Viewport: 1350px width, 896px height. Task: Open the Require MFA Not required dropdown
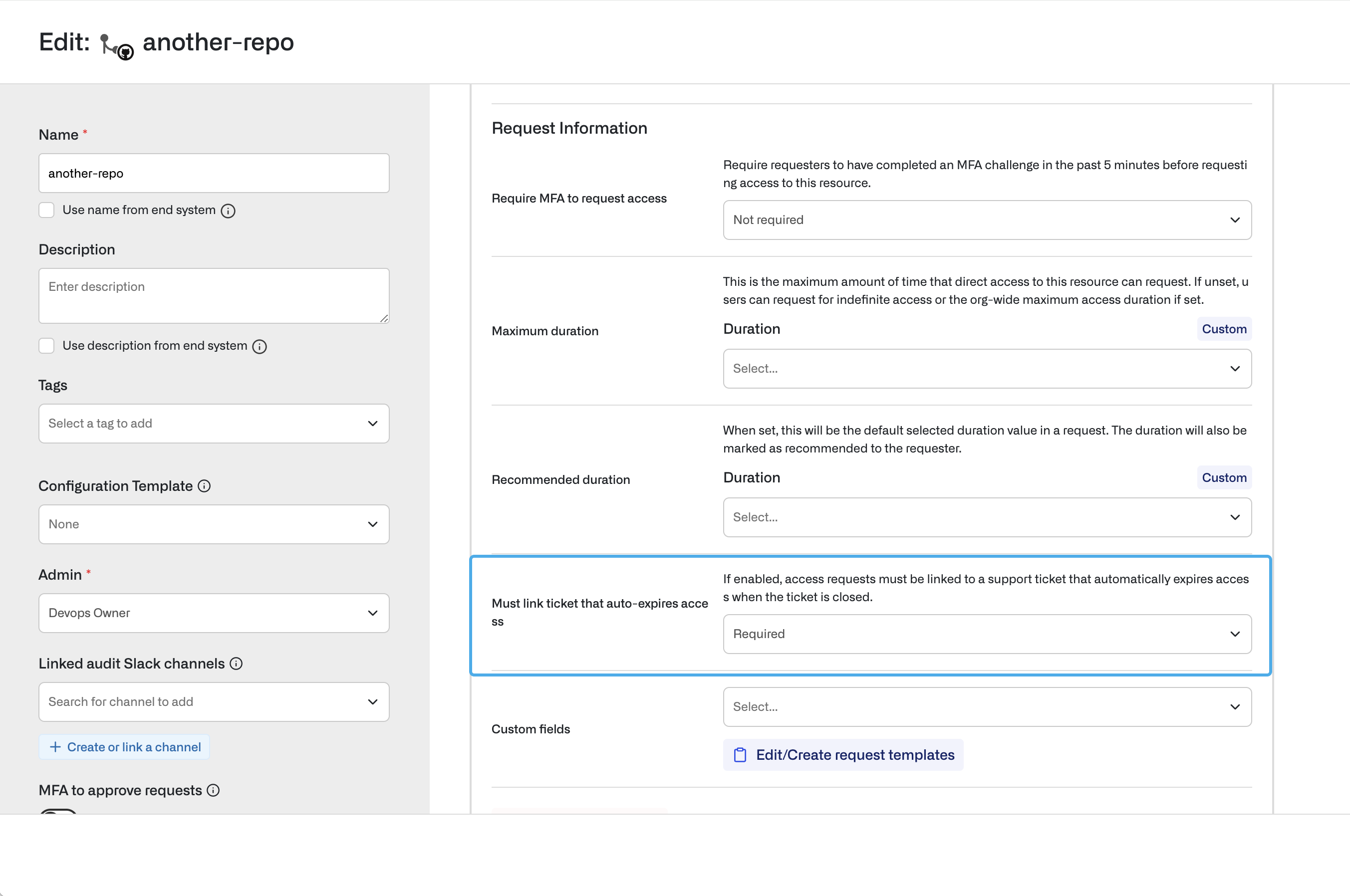(987, 220)
